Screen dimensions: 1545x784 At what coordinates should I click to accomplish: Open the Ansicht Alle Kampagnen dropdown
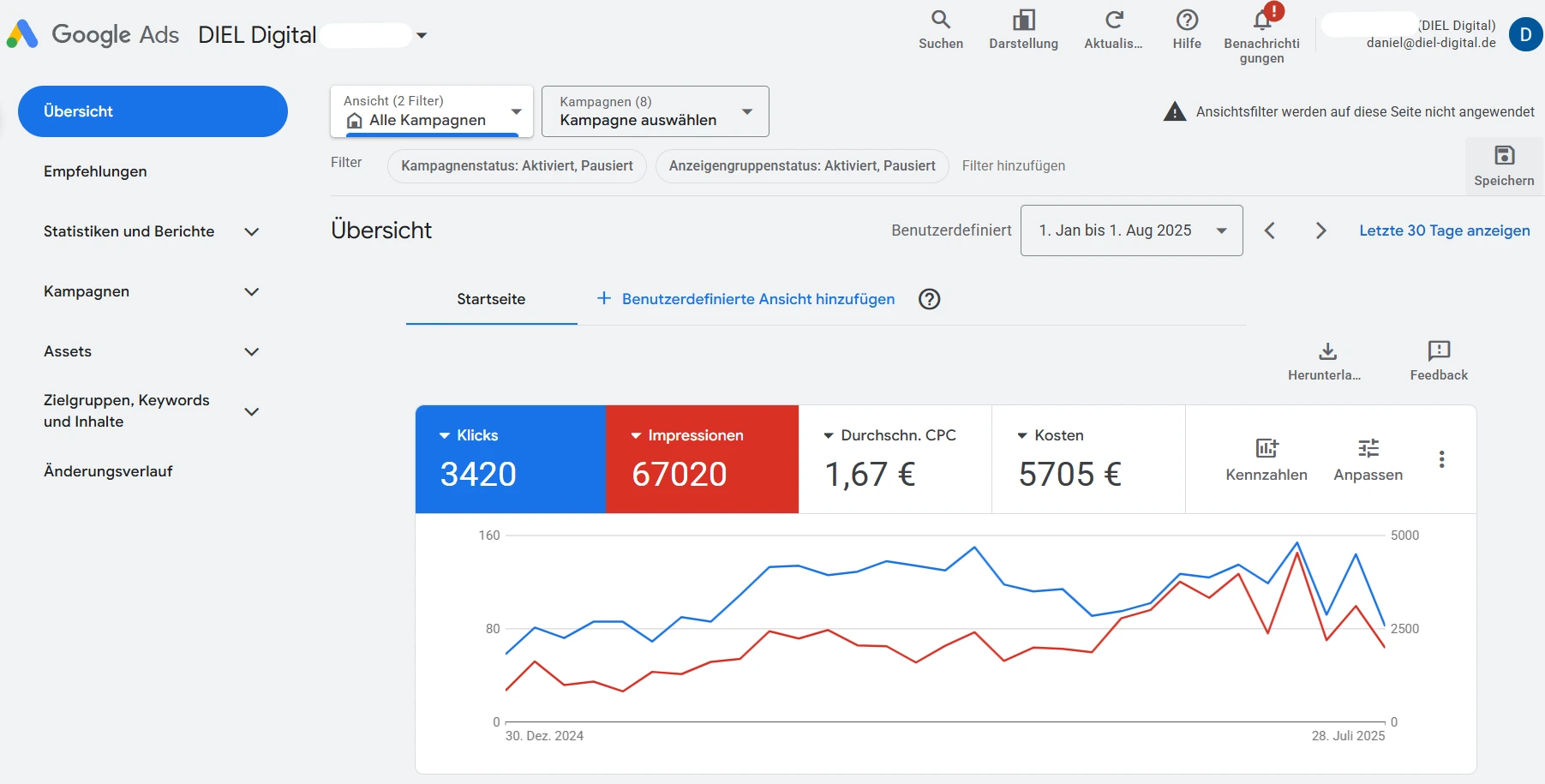[x=432, y=111]
